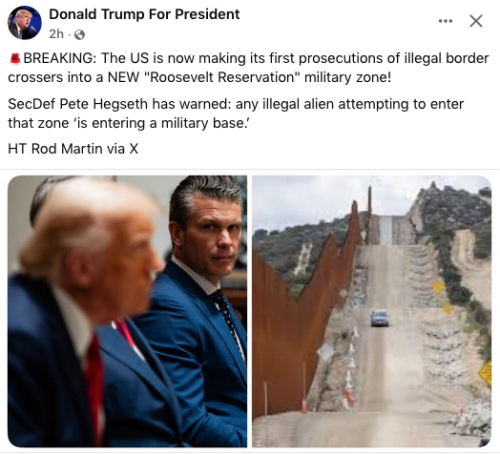Click the SecDef Pete Hegseth sentence
This screenshot has height=454, width=500.
pos(236,114)
